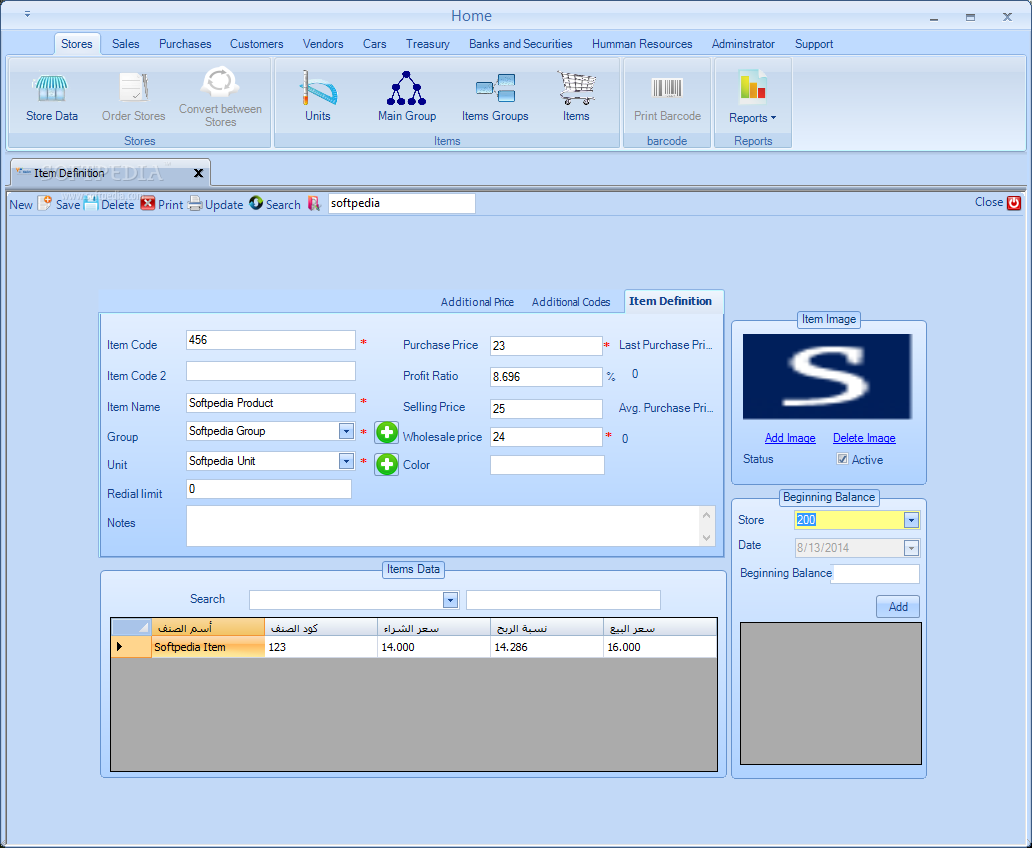Open the Vendors ribbon tab
Screen dimensions: 1032x848
(x=323, y=44)
